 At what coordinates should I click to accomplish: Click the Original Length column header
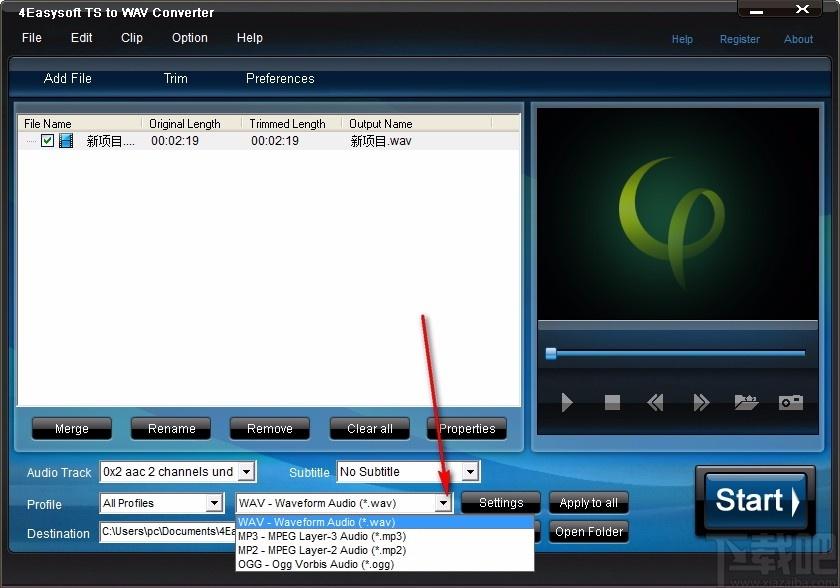point(192,124)
